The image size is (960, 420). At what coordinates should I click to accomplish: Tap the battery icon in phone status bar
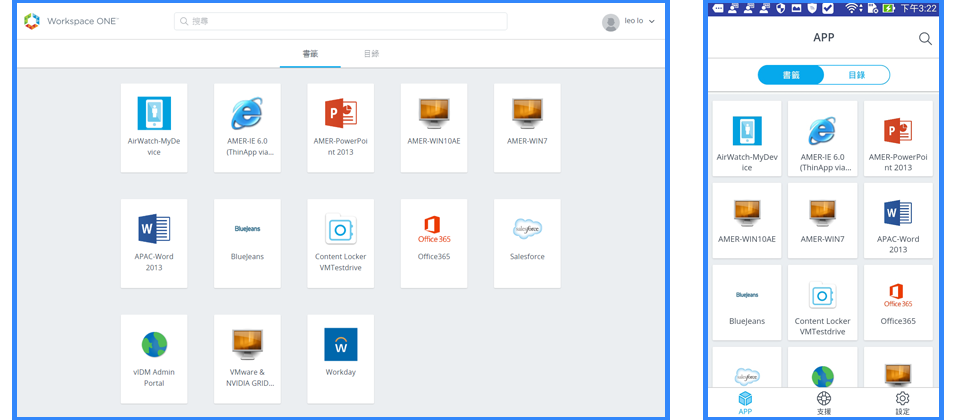click(x=888, y=8)
